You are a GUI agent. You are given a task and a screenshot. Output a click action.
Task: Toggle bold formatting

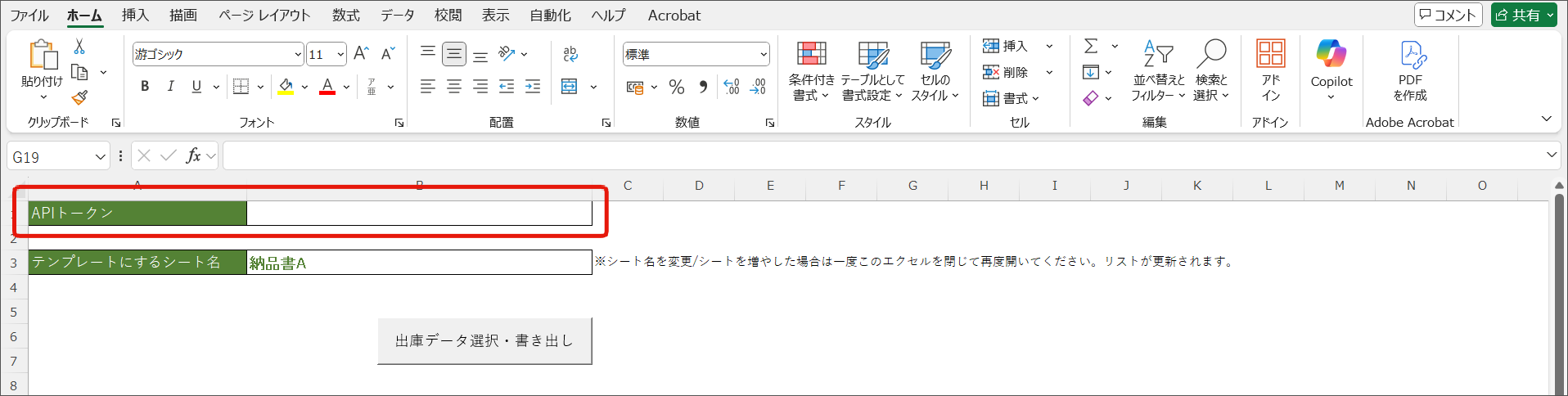click(x=145, y=86)
